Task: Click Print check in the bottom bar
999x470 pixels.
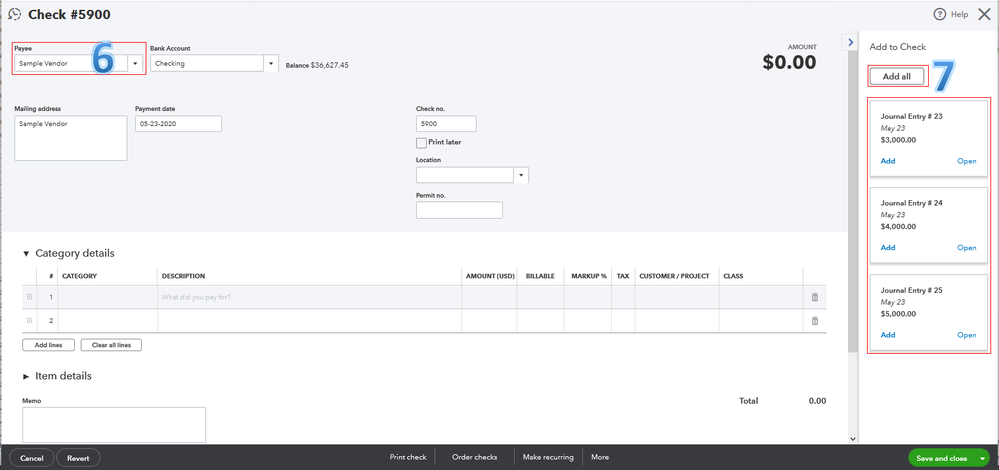Action: point(408,457)
